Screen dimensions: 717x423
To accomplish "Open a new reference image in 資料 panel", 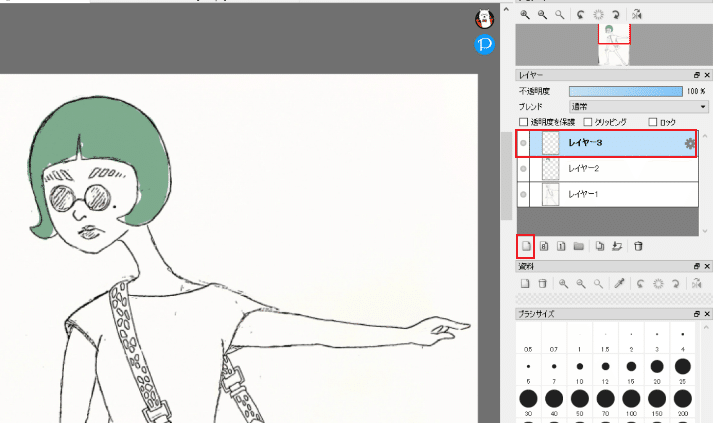I will 525,284.
